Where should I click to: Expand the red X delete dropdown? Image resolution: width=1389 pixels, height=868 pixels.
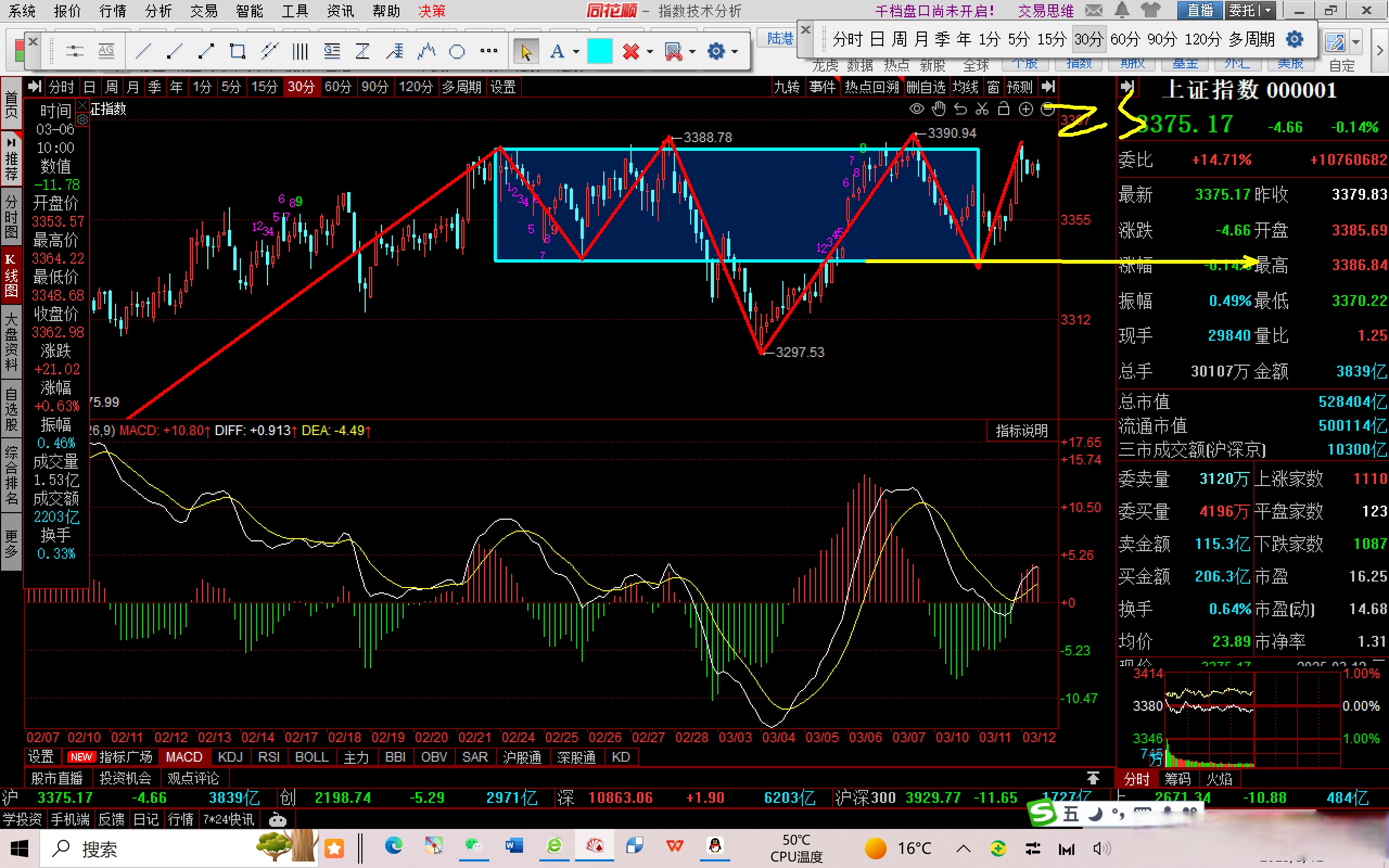(x=649, y=52)
